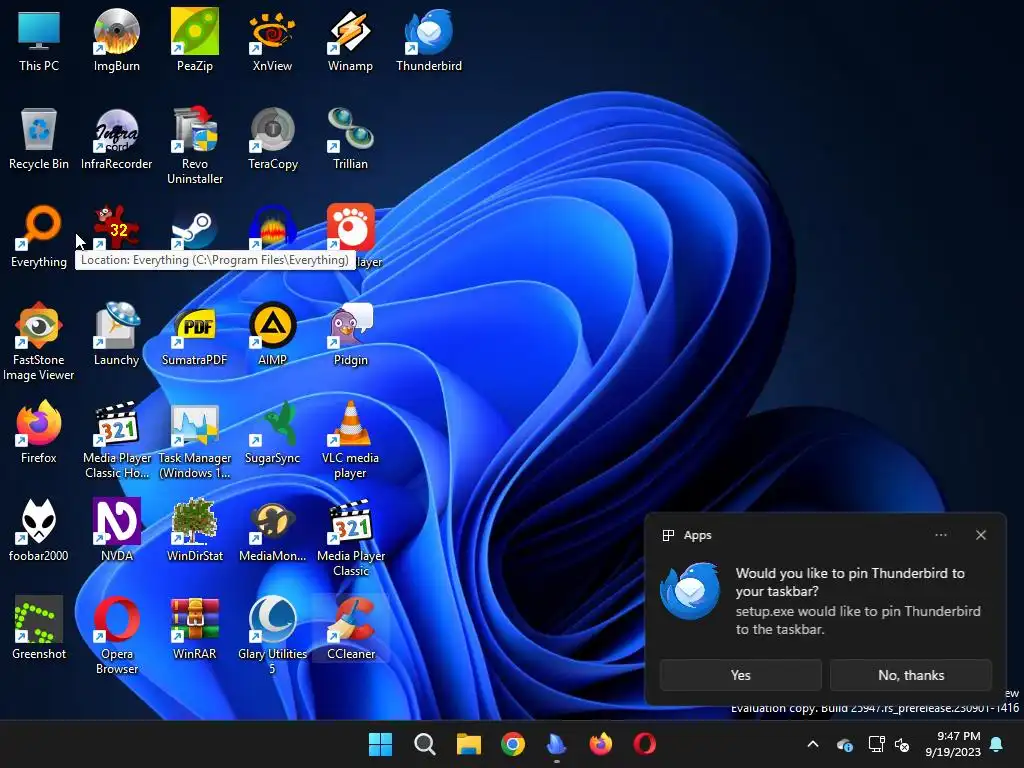Click the notification bell icon

point(997,744)
